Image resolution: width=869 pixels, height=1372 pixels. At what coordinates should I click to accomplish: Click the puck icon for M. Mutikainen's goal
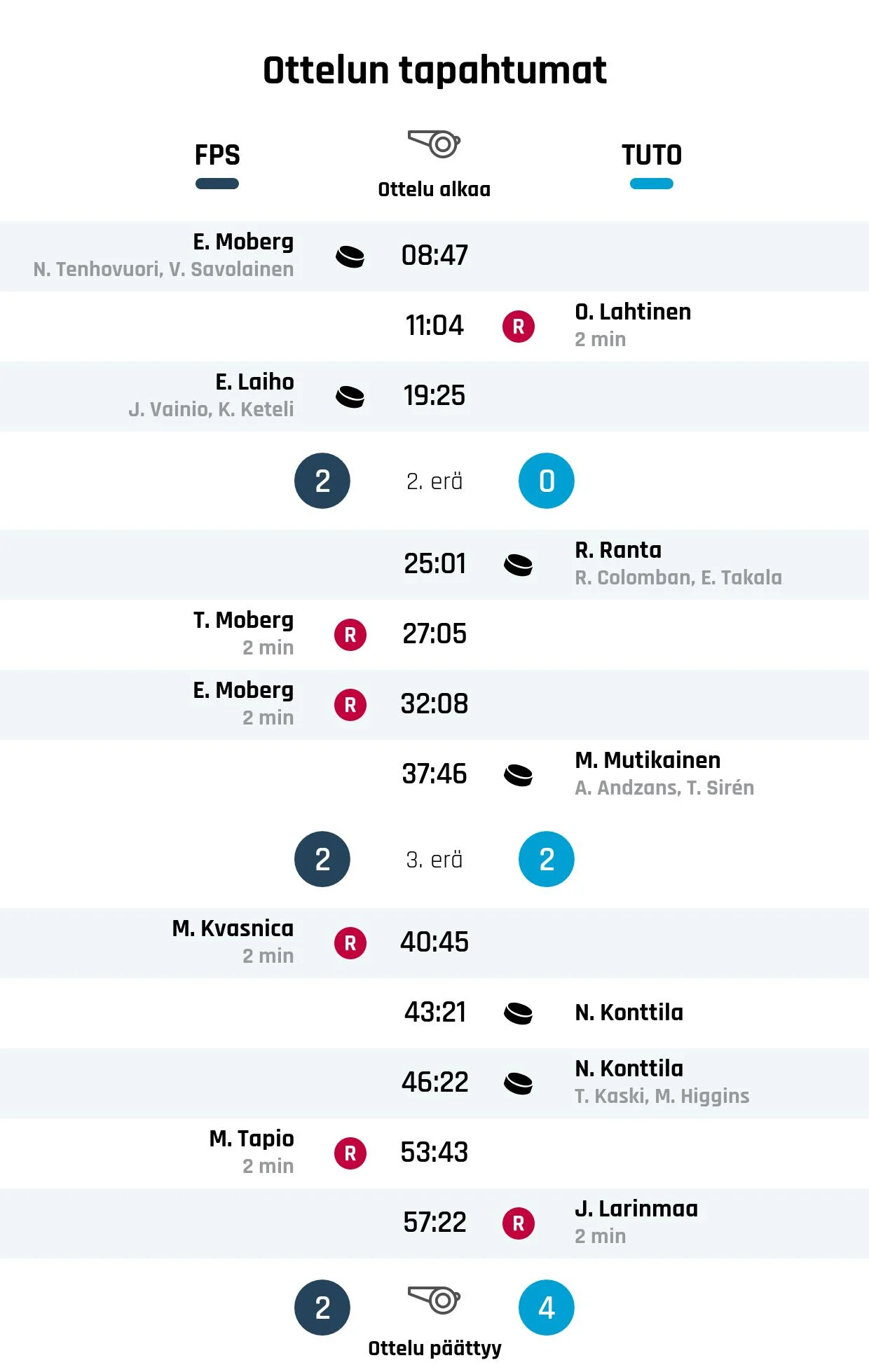click(519, 775)
